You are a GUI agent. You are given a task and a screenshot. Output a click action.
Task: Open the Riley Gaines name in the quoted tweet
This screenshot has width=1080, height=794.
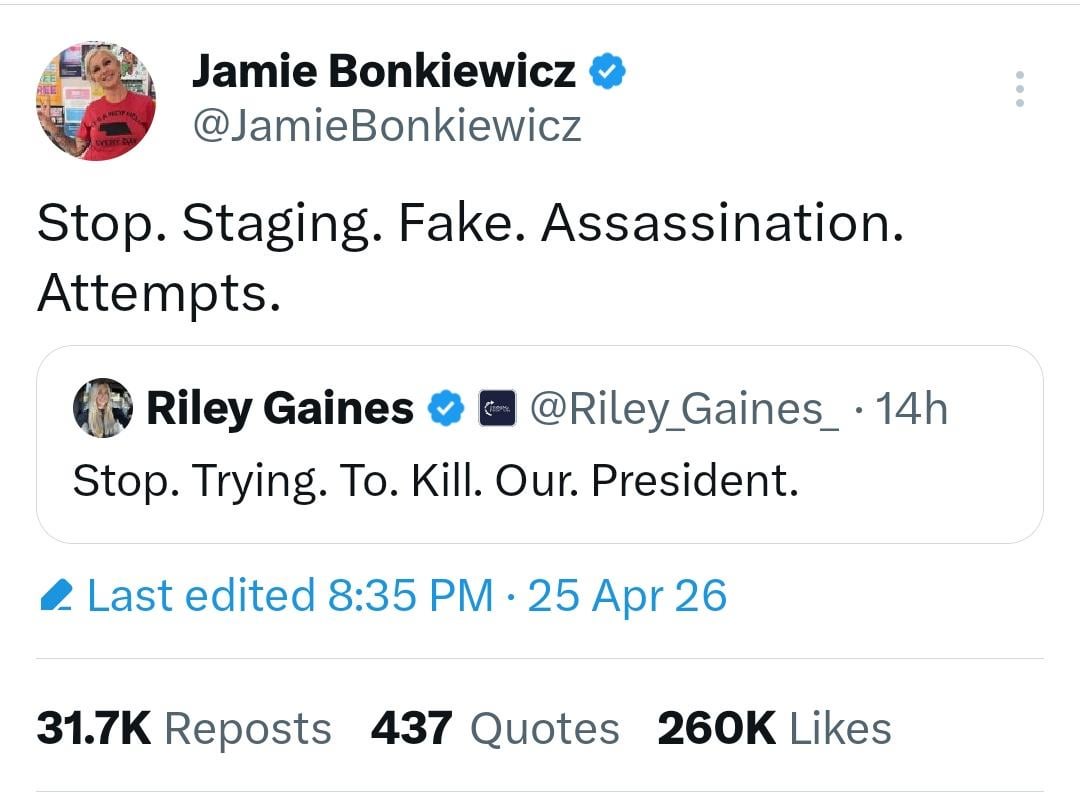pos(280,408)
